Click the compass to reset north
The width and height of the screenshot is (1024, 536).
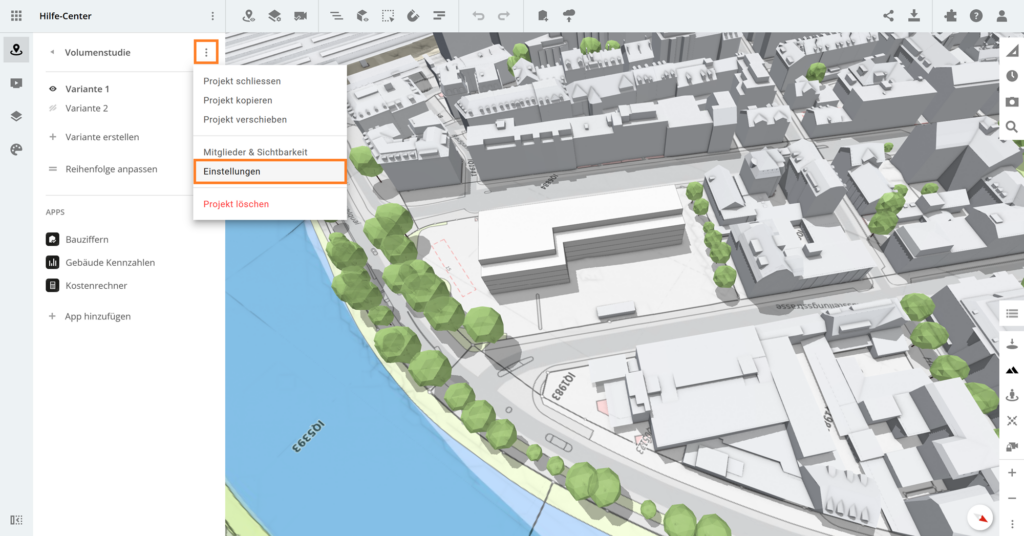pos(982,518)
